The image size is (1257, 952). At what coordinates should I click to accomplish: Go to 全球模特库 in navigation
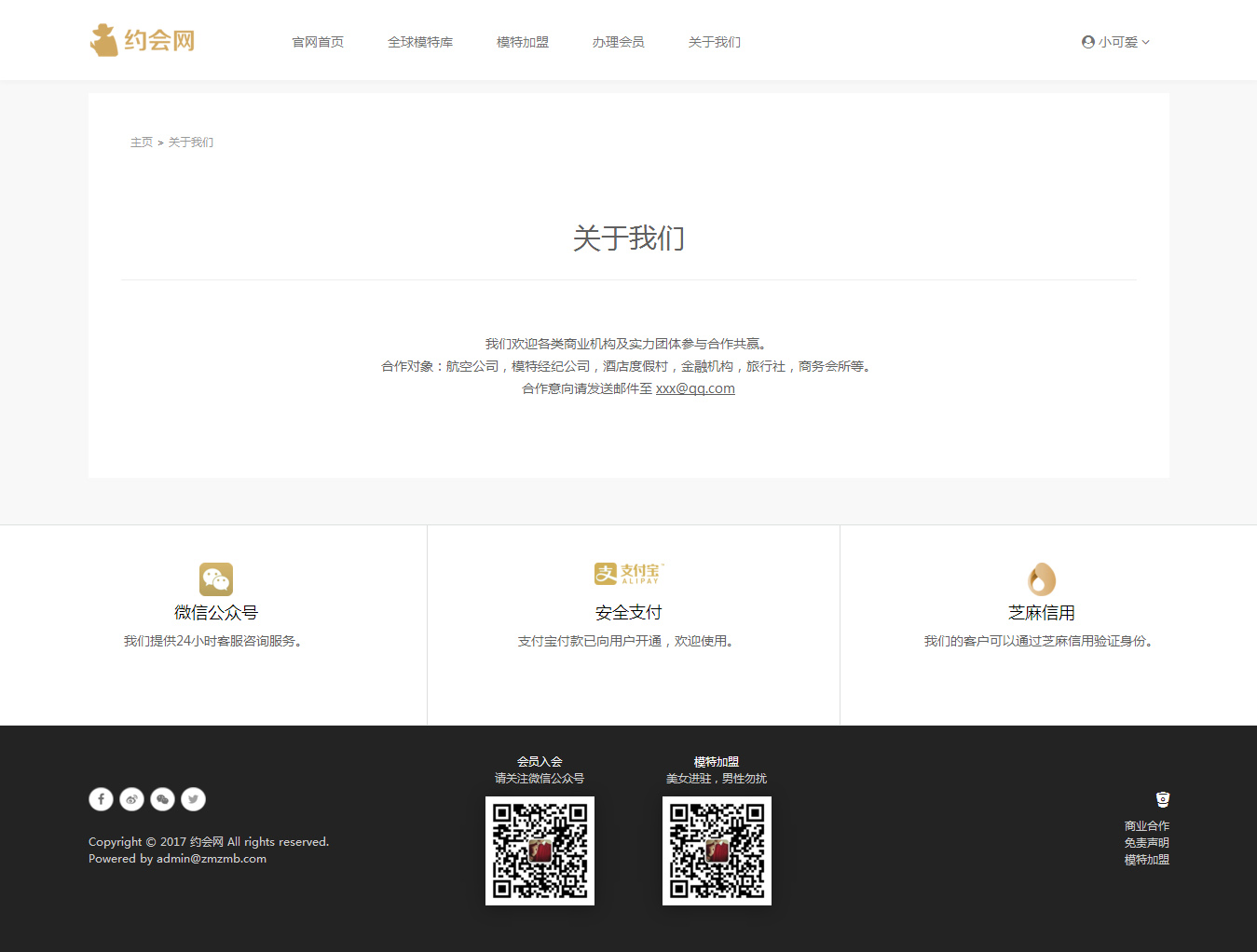pos(420,42)
